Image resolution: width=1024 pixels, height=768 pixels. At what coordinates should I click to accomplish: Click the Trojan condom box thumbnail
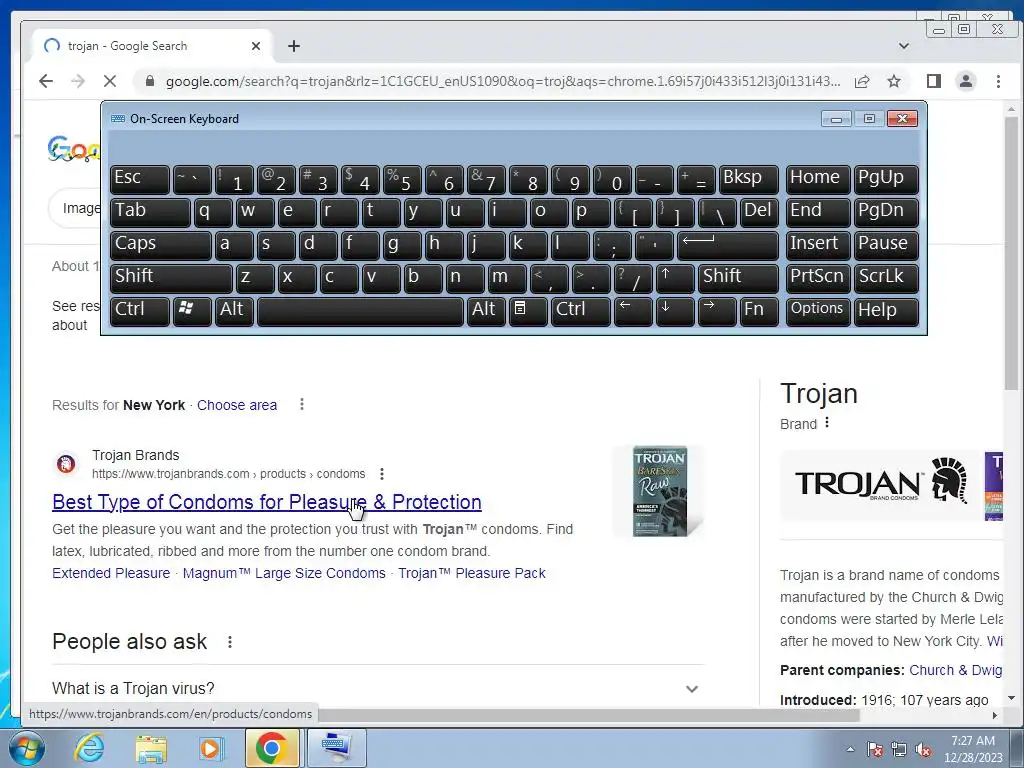(659, 491)
